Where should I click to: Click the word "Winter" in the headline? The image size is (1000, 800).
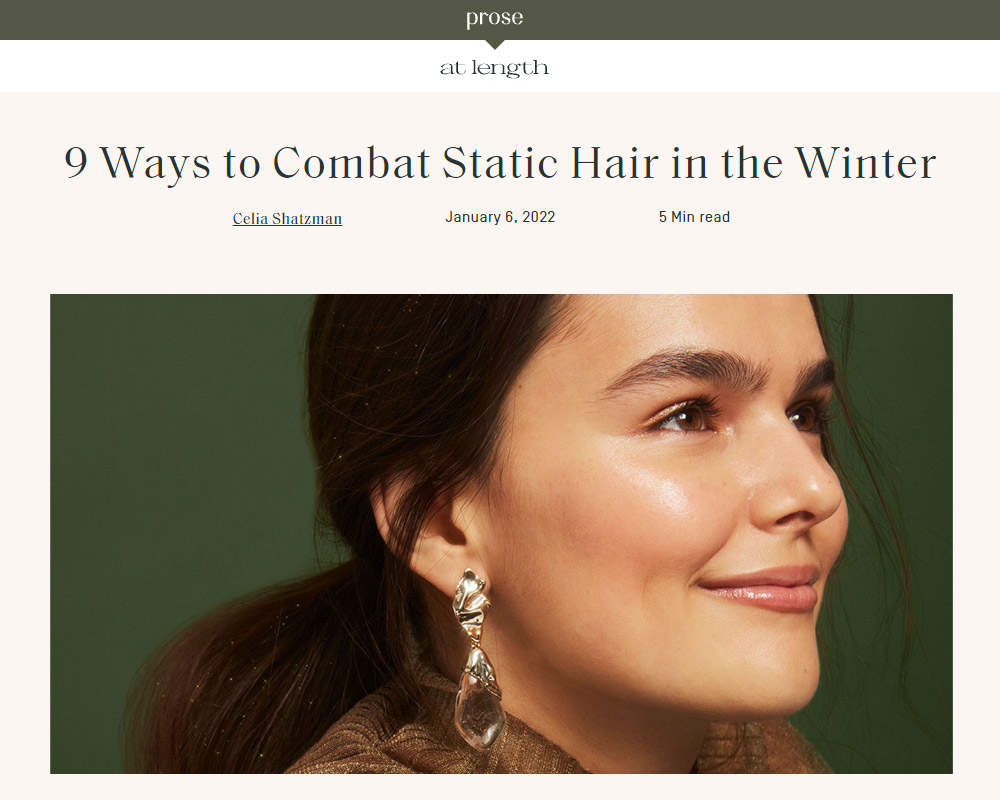865,162
